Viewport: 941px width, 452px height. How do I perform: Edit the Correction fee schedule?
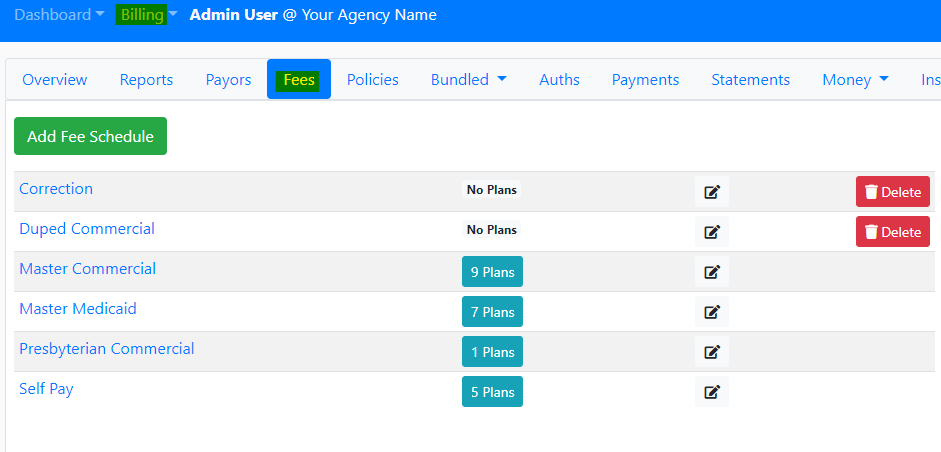[x=712, y=192]
